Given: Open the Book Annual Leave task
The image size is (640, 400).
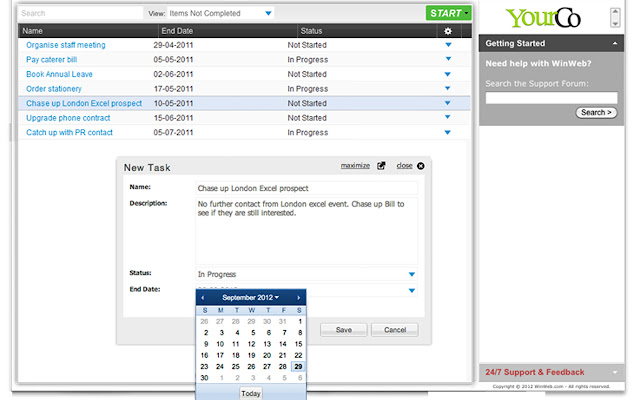Looking at the screenshot, I should click(x=59, y=74).
